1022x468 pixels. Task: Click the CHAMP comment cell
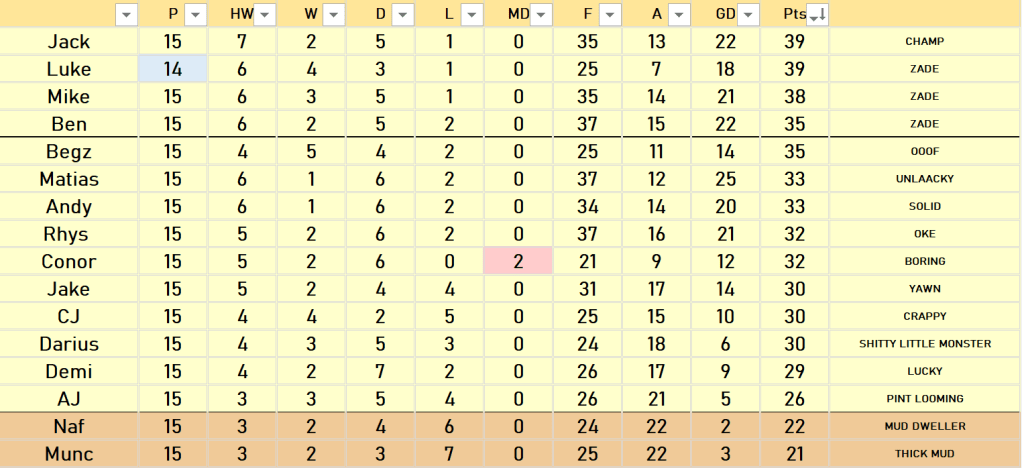924,42
